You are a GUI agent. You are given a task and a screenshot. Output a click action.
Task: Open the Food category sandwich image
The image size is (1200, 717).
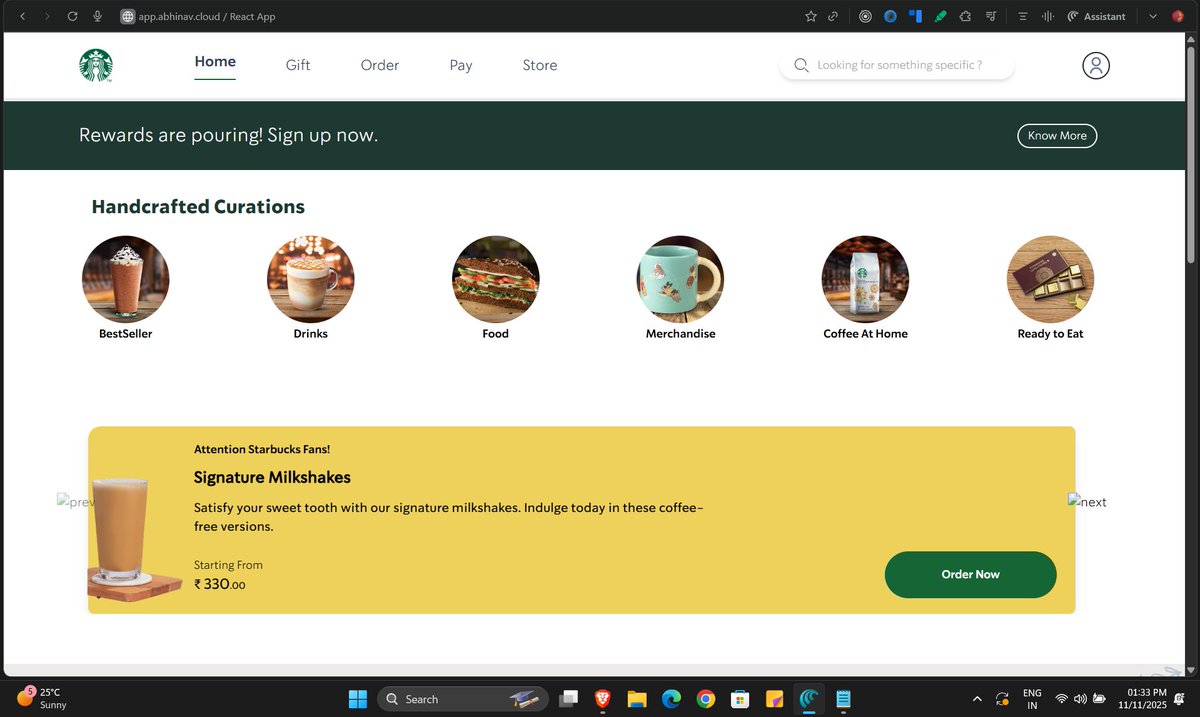(x=496, y=279)
